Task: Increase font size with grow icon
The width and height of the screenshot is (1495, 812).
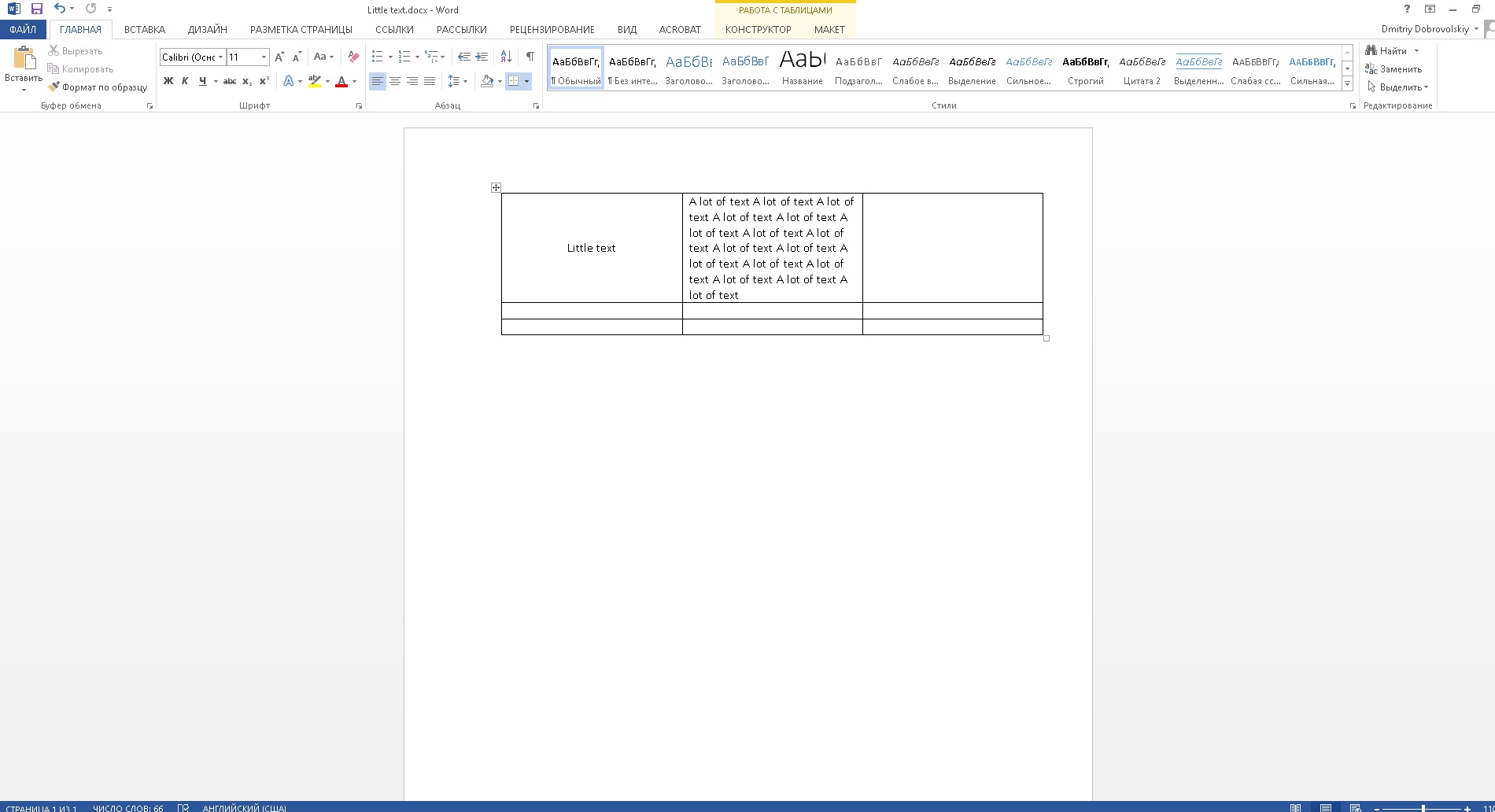Action: click(x=279, y=57)
